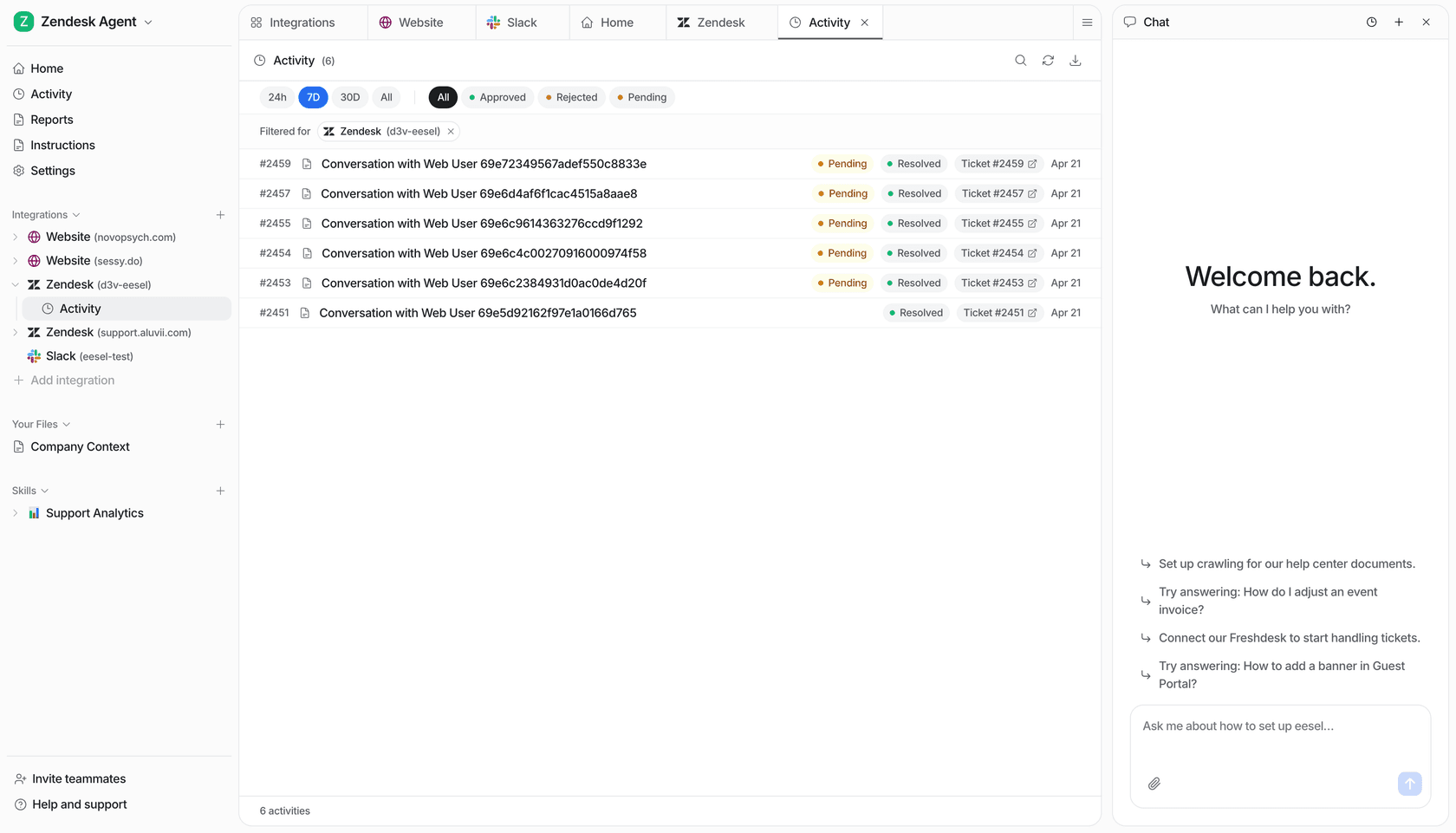This screenshot has width=1456, height=833.
Task: Download the Activity data export
Action: click(x=1075, y=60)
